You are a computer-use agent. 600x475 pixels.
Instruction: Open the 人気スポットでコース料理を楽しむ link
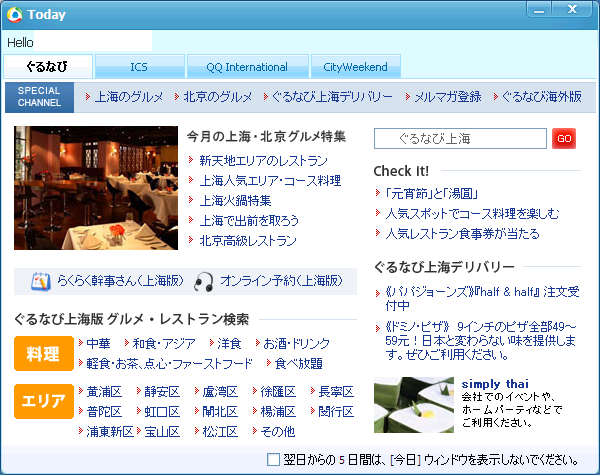[x=472, y=214]
